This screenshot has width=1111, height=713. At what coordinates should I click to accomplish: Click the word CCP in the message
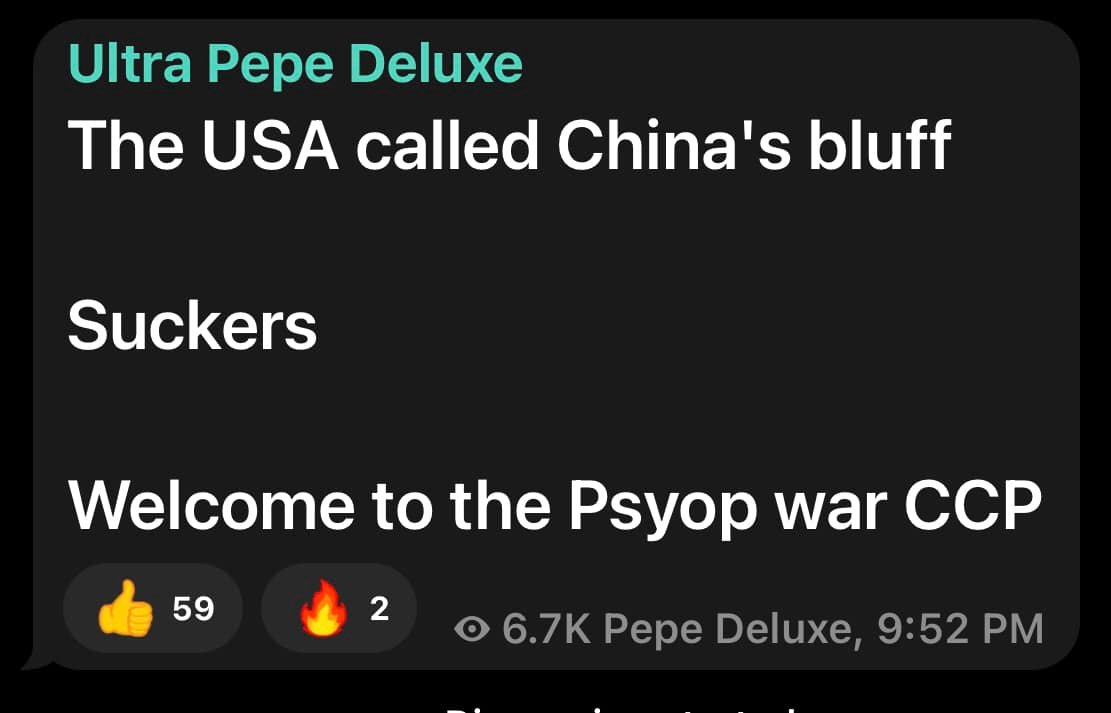click(x=973, y=506)
